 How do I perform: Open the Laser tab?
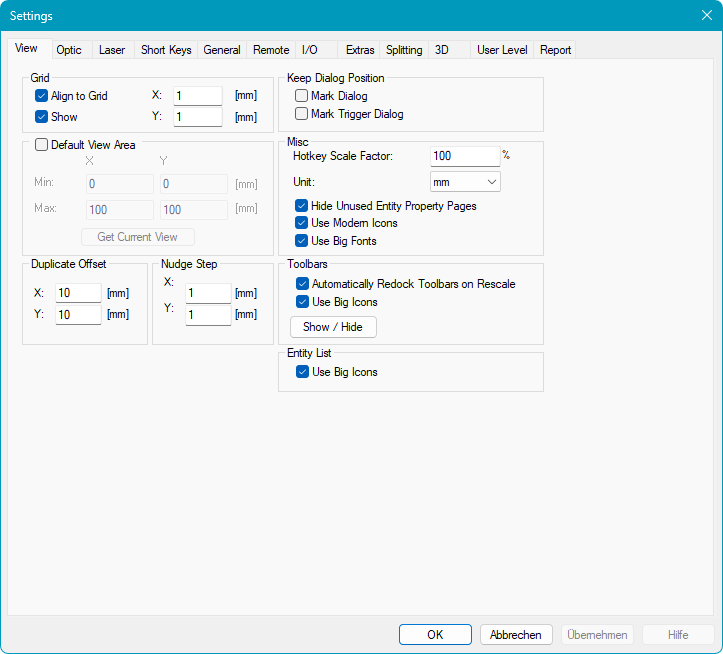click(x=112, y=50)
